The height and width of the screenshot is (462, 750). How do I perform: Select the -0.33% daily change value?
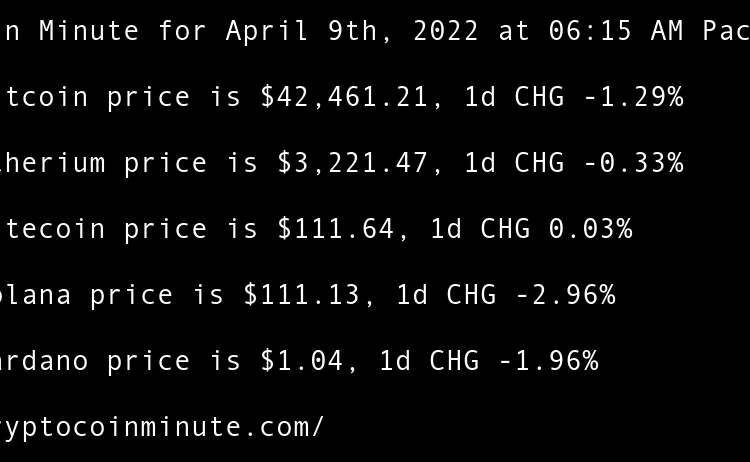pyautogui.click(x=633, y=163)
